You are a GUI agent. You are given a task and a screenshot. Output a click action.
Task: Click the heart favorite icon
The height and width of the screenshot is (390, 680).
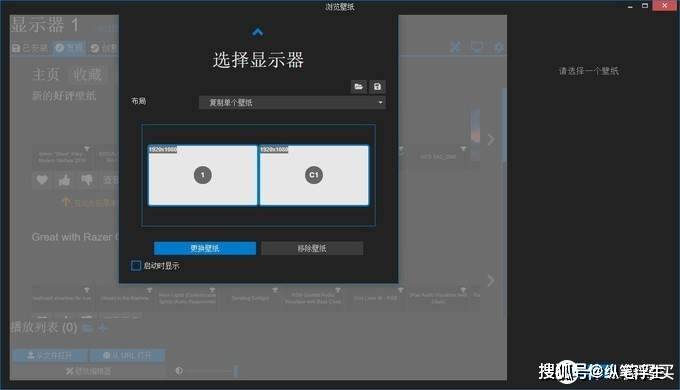coord(42,180)
